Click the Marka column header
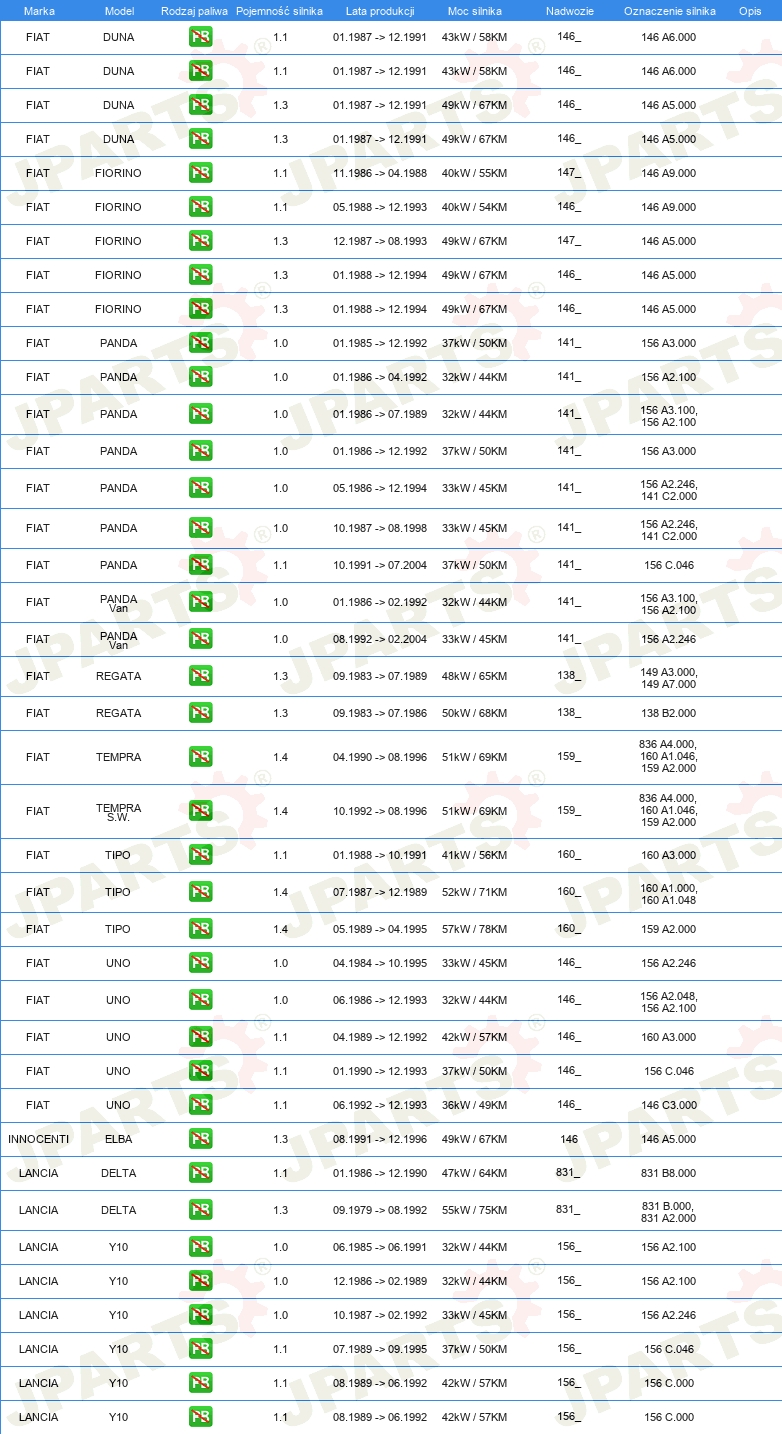 pos(39,11)
